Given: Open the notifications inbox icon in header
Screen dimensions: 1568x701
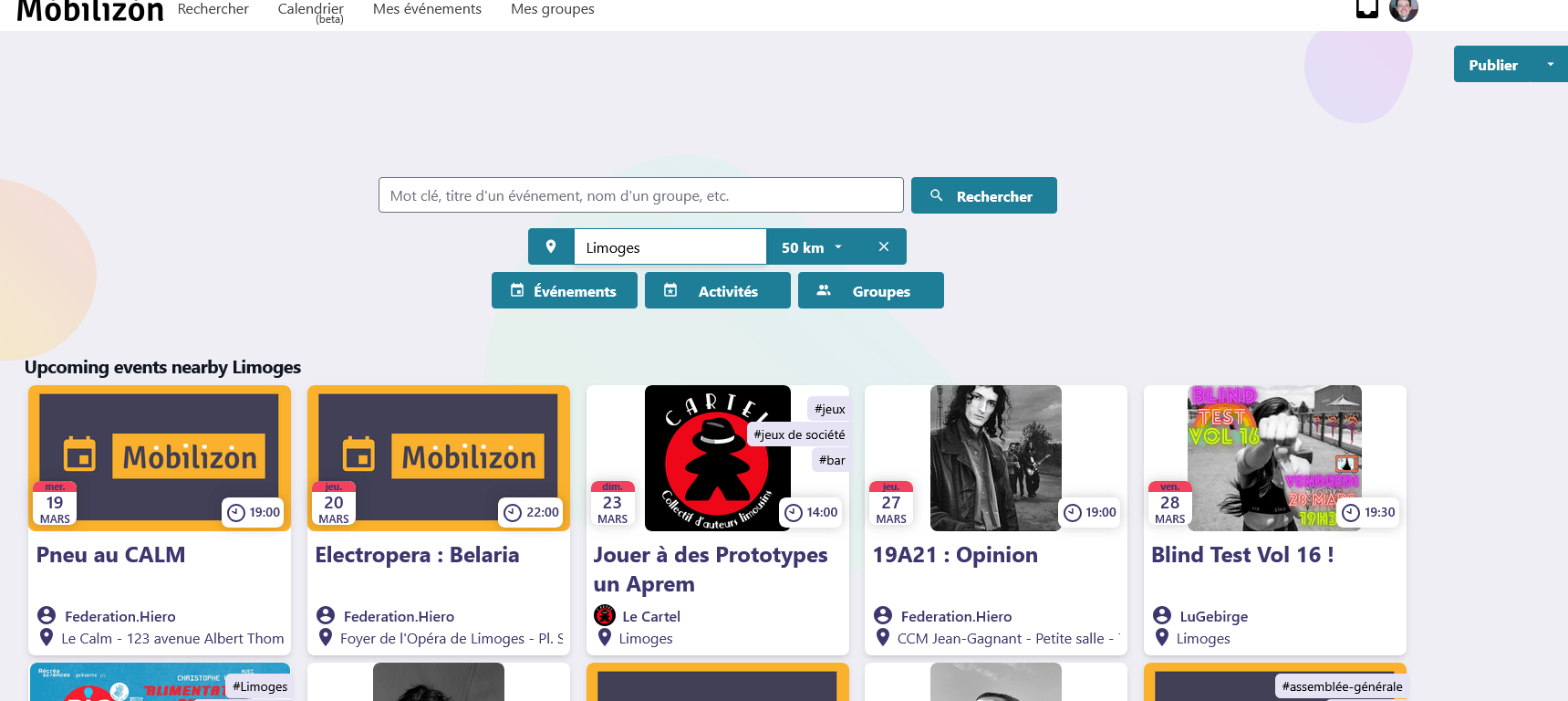Looking at the screenshot, I should [1366, 8].
